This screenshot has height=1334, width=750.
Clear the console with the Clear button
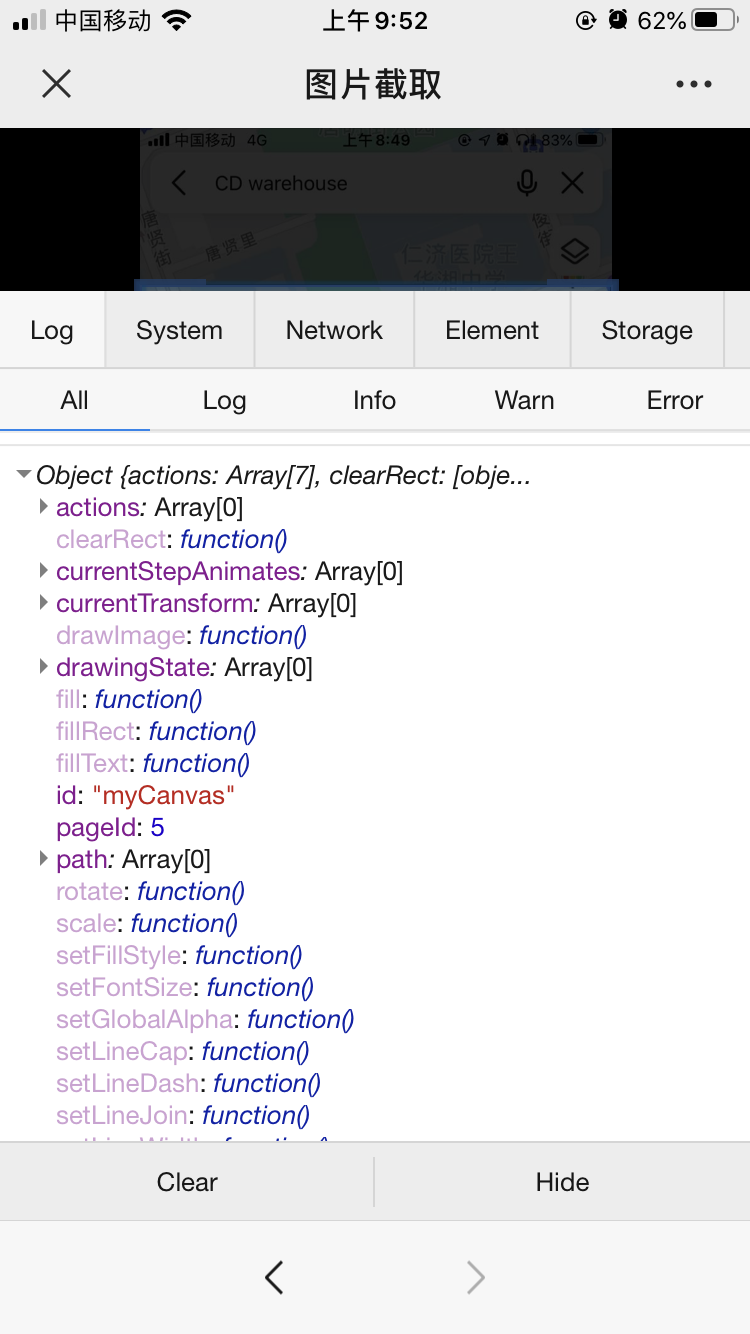click(x=187, y=1181)
